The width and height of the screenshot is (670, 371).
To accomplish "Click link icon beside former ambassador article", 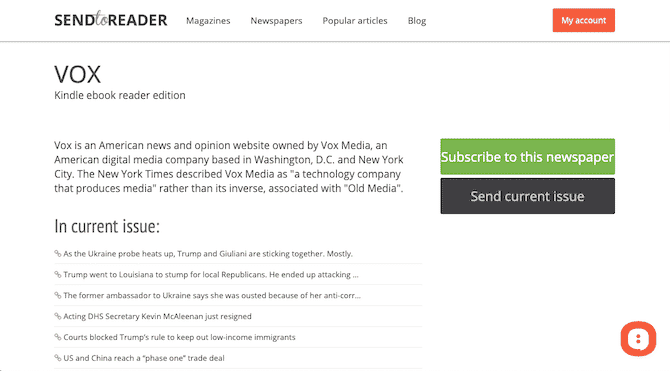I will tap(58, 295).
